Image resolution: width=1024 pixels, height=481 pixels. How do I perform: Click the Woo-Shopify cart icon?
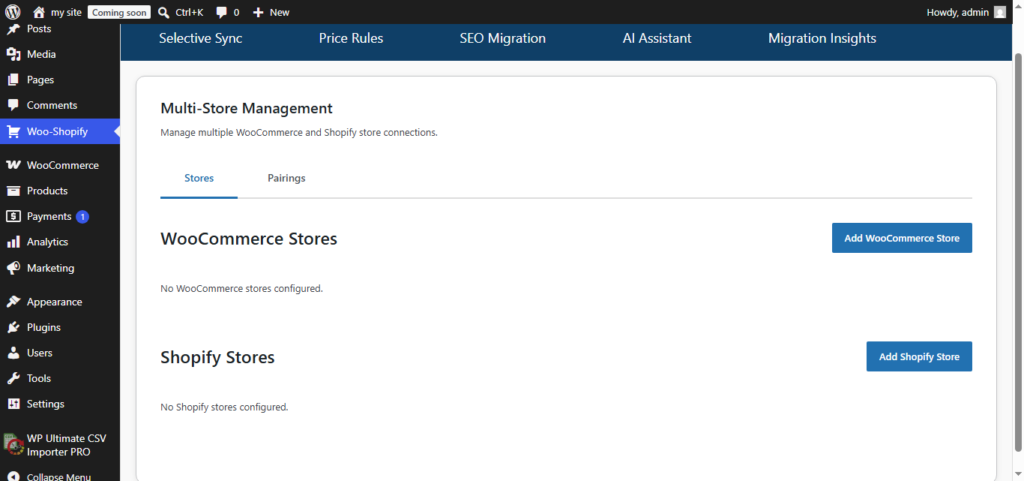pyautogui.click(x=13, y=132)
